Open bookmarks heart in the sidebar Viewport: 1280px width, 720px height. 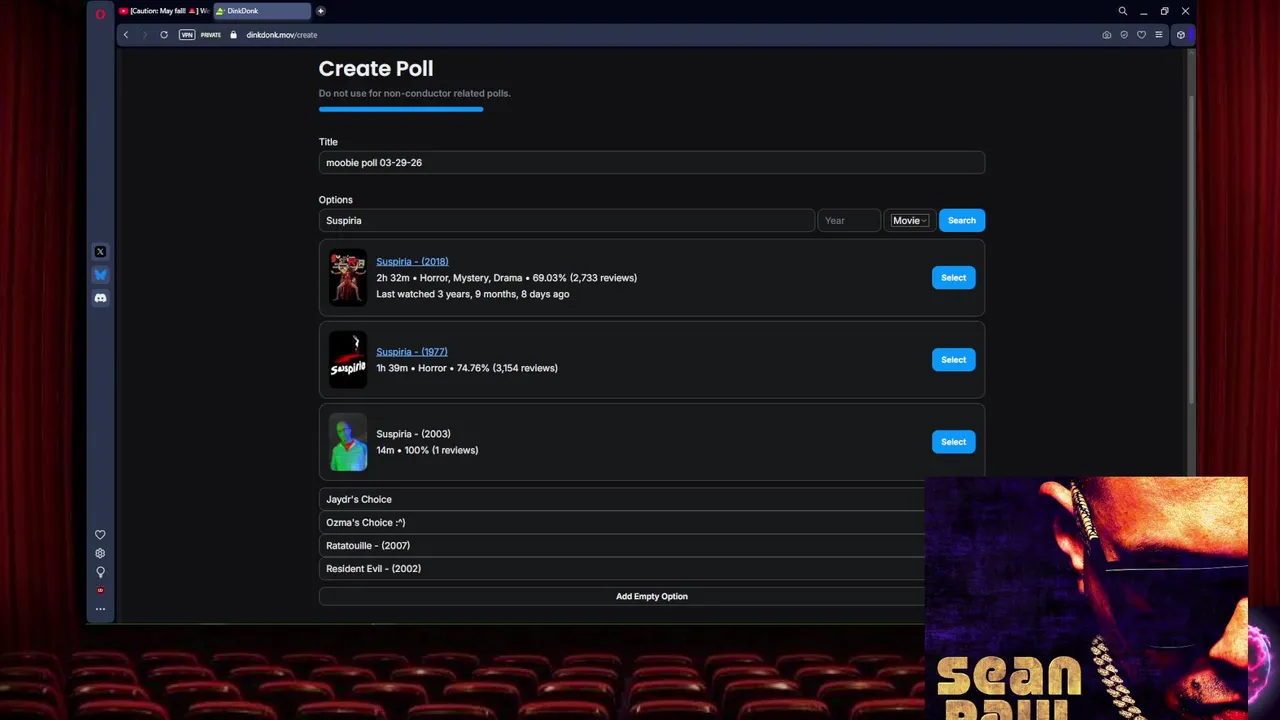coord(100,535)
